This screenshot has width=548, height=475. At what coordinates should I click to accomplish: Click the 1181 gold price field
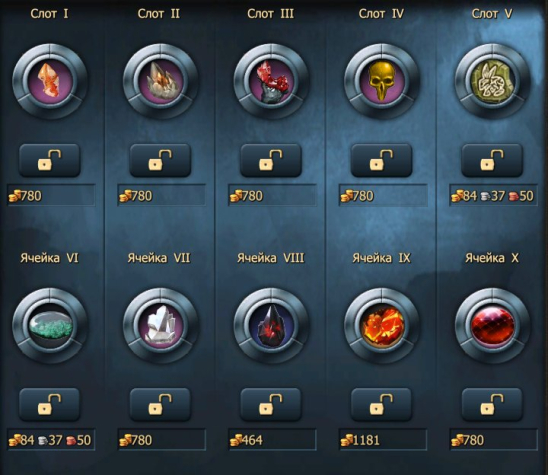383,440
